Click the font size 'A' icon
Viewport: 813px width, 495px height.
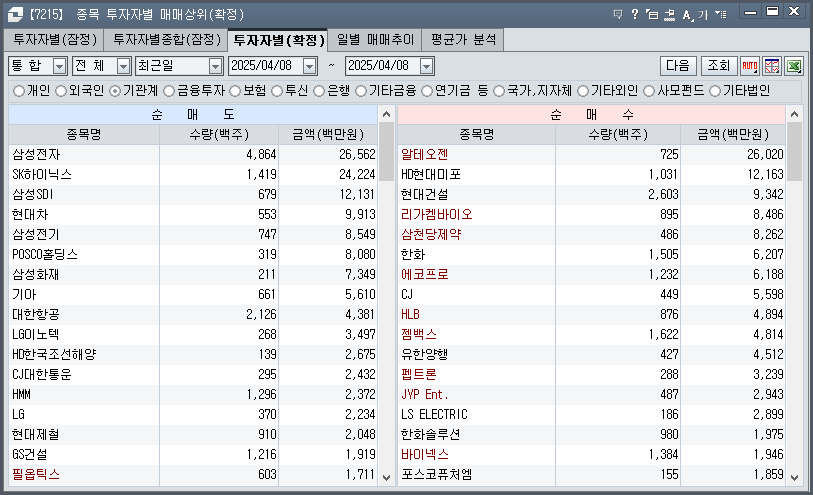(687, 15)
